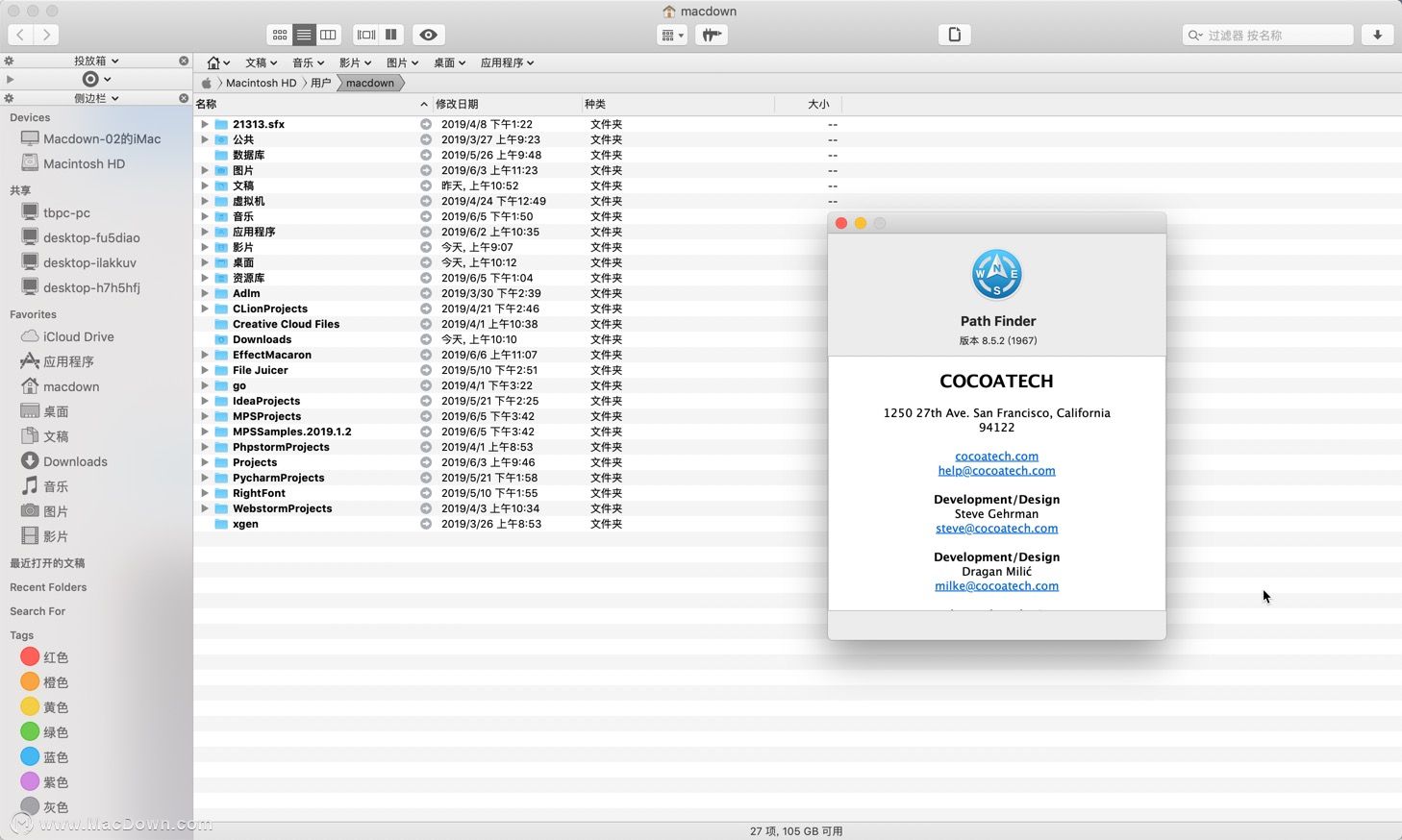Click the Apple icon in path bar
Screen dimensions: 1402x840
coord(206,83)
